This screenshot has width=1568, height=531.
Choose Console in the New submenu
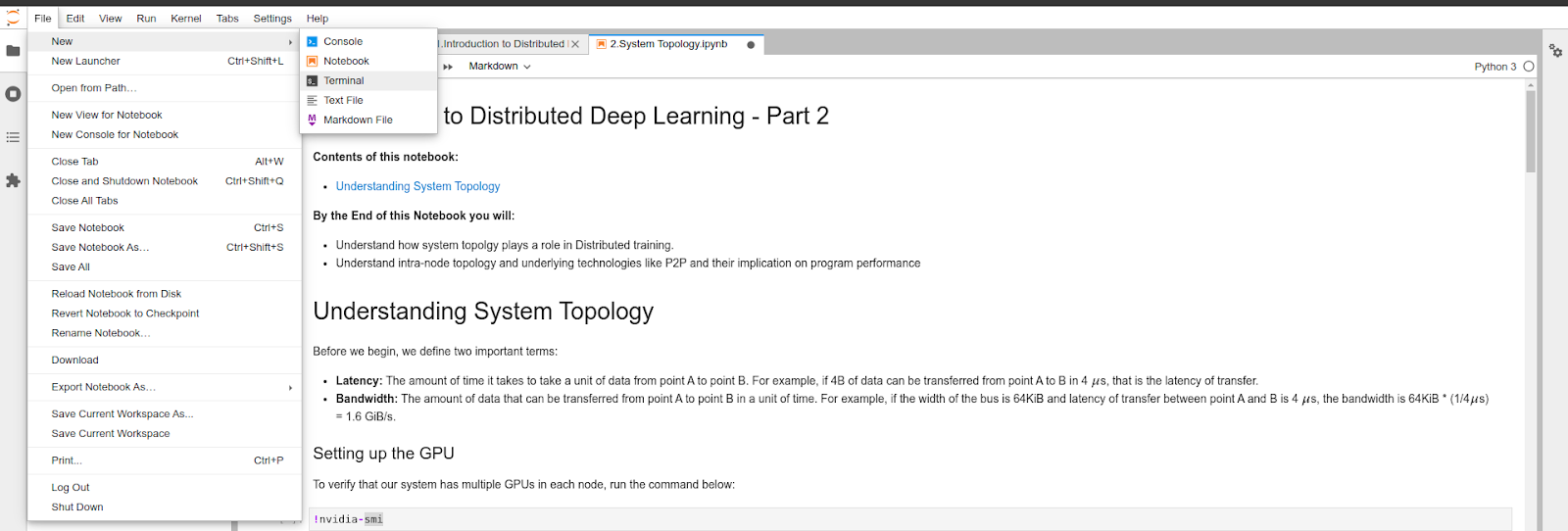click(x=343, y=41)
